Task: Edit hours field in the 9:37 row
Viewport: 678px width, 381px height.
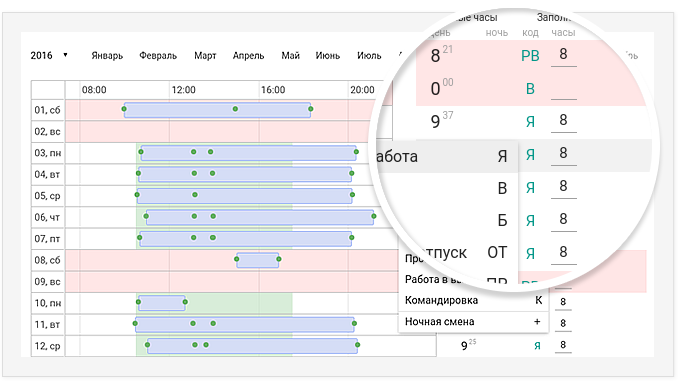Action: tap(563, 121)
